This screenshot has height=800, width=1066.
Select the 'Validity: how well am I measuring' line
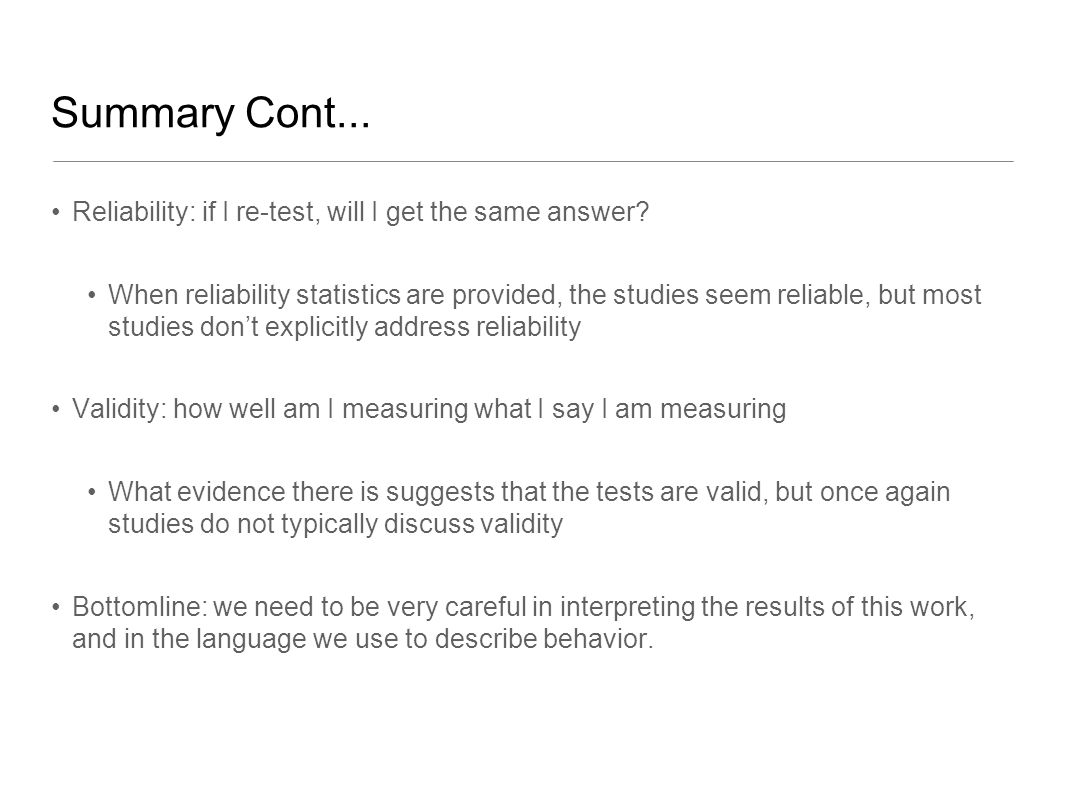click(x=429, y=409)
